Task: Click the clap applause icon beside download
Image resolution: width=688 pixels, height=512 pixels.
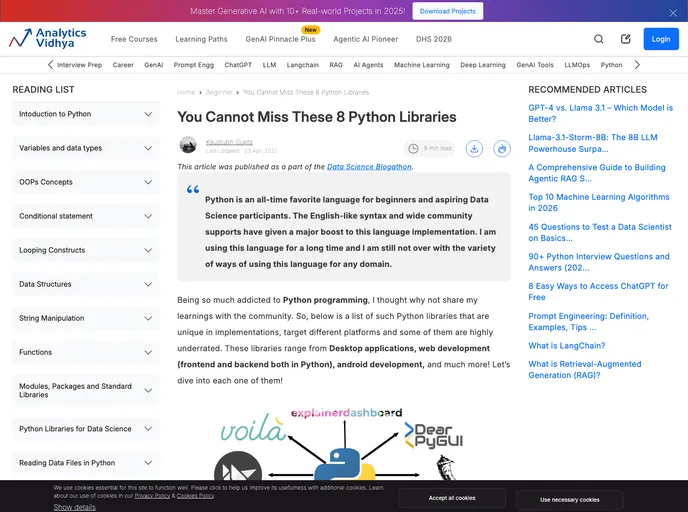Action: tap(498, 148)
